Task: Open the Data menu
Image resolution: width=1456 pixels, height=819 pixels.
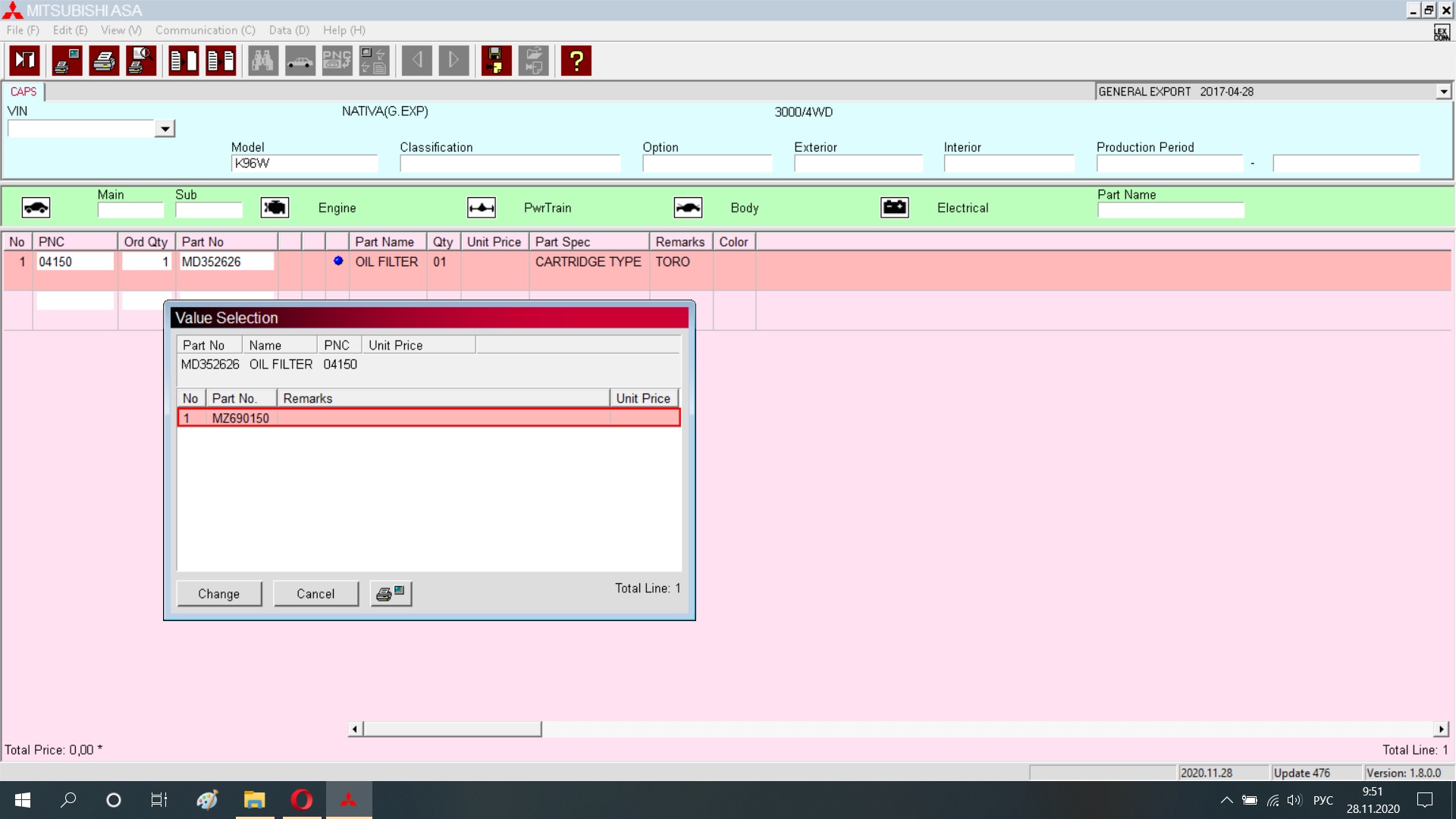Action: 289,30
